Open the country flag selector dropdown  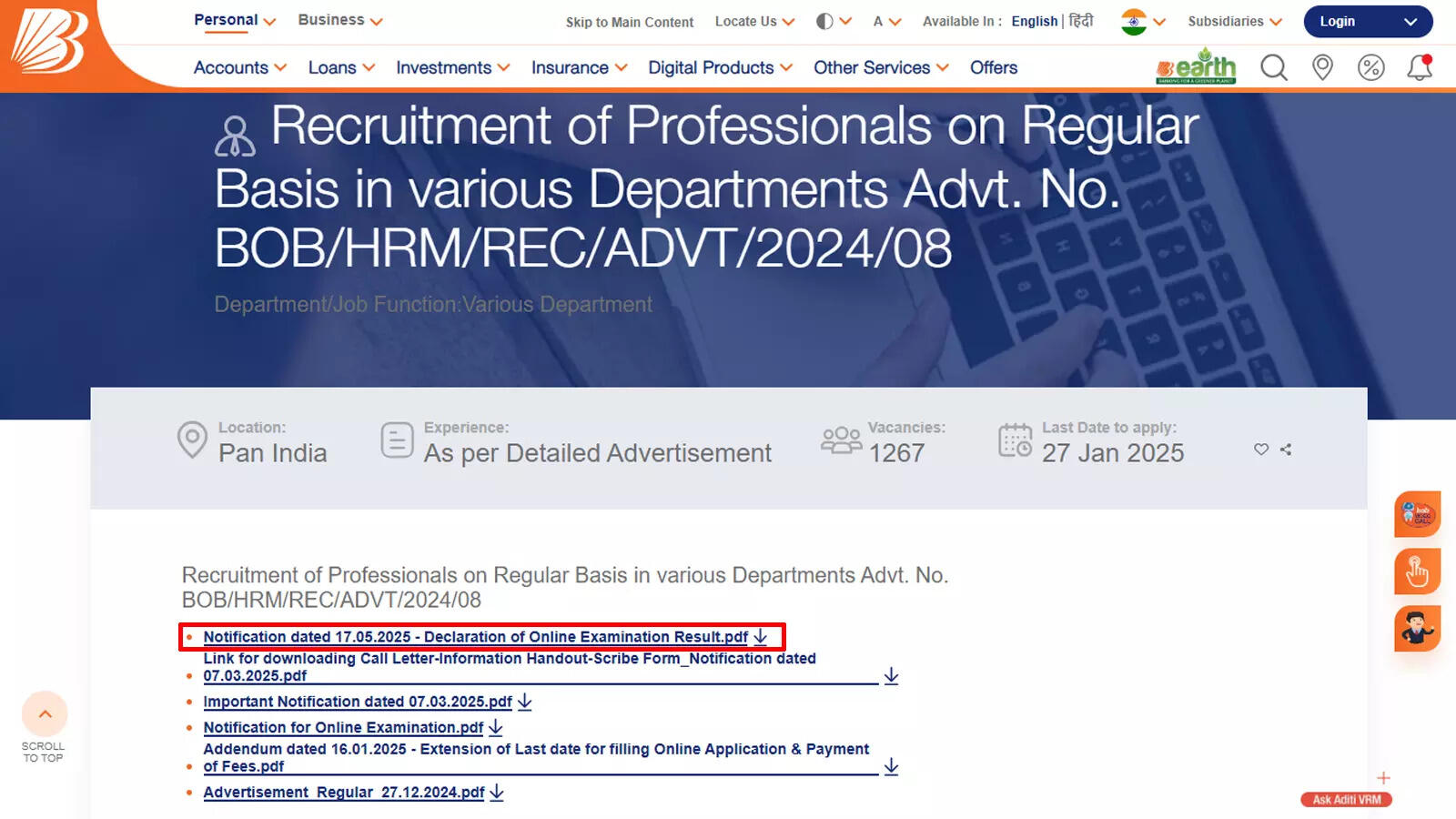coord(1143,21)
